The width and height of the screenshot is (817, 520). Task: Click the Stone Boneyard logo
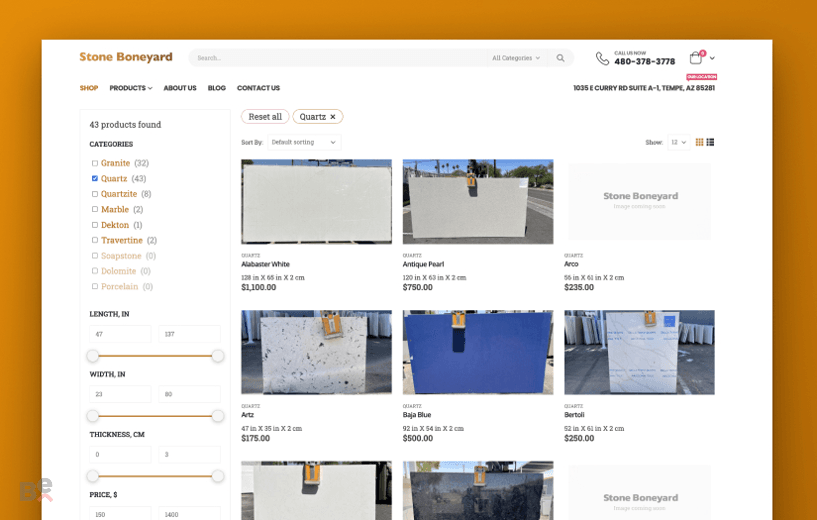[126, 57]
